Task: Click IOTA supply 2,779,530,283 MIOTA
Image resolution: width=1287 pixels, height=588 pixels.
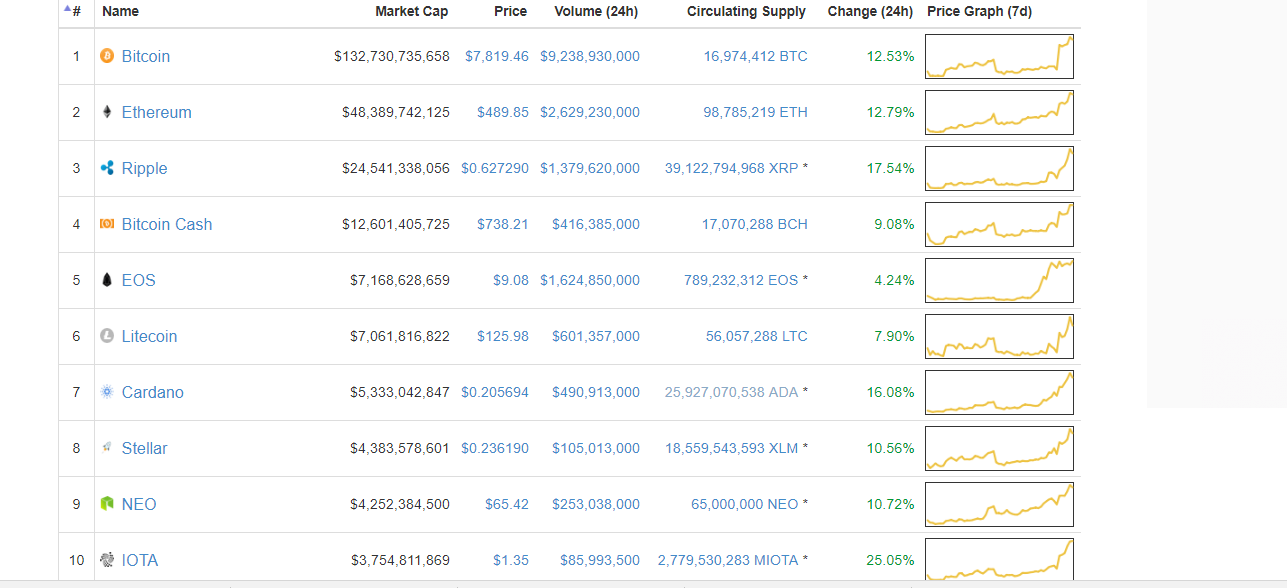Action: click(x=728, y=560)
